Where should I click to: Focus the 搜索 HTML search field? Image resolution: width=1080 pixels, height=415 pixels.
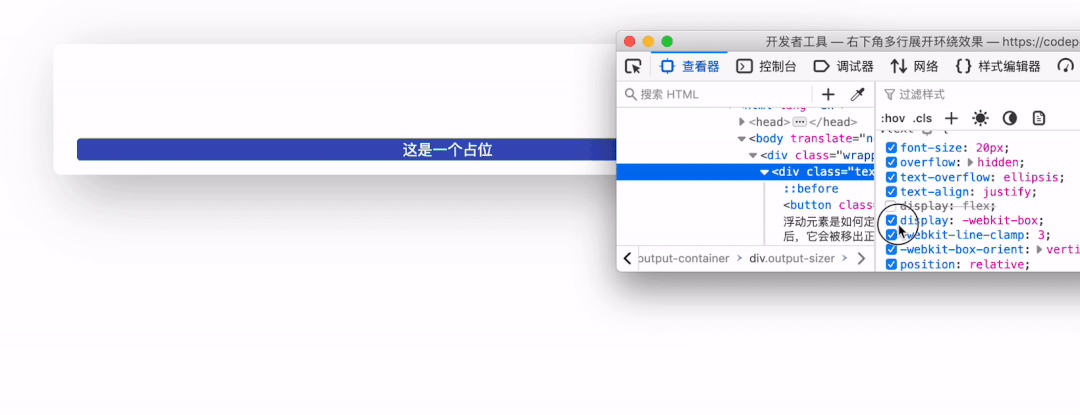[716, 94]
